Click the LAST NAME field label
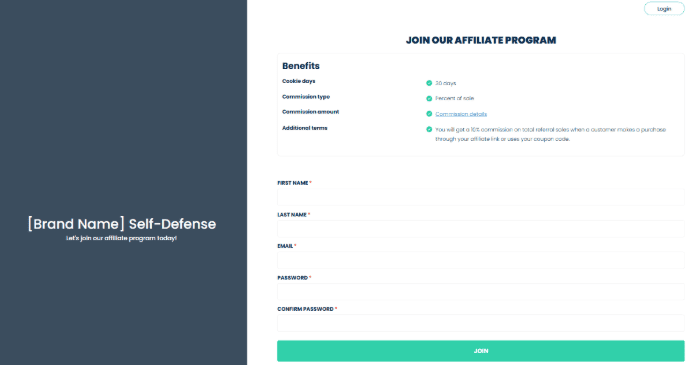Image resolution: width=694 pixels, height=365 pixels. 292,215
